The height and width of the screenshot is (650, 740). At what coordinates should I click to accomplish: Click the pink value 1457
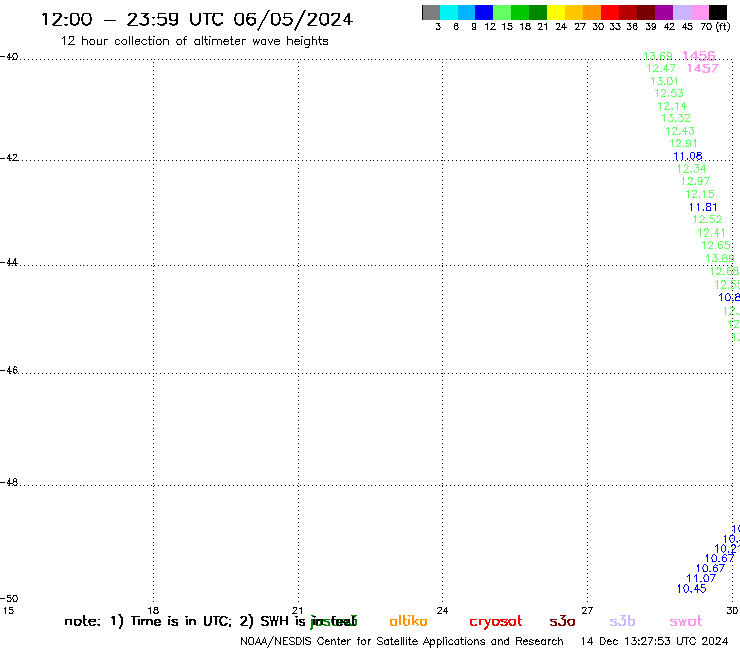[x=703, y=68]
